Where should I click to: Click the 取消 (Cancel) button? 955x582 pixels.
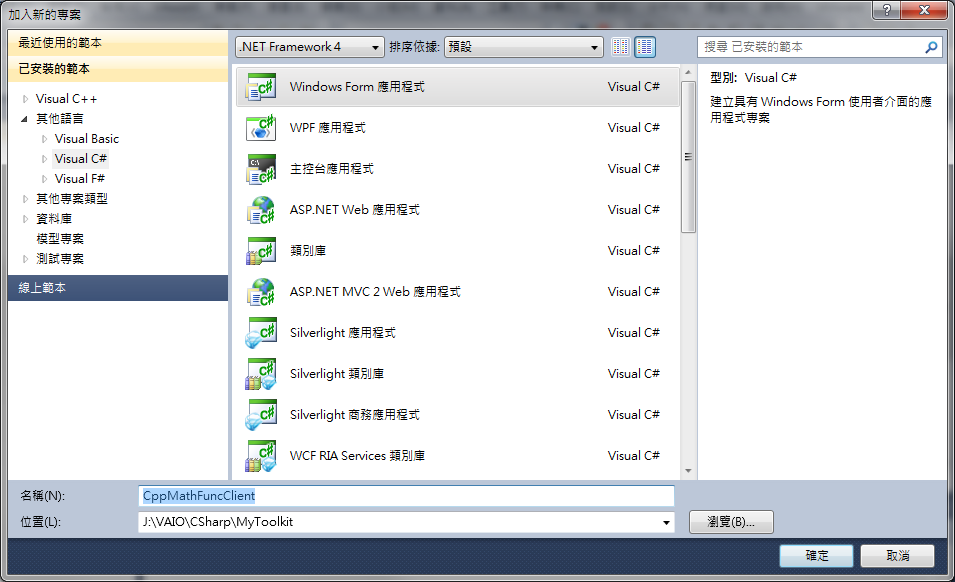(x=898, y=556)
